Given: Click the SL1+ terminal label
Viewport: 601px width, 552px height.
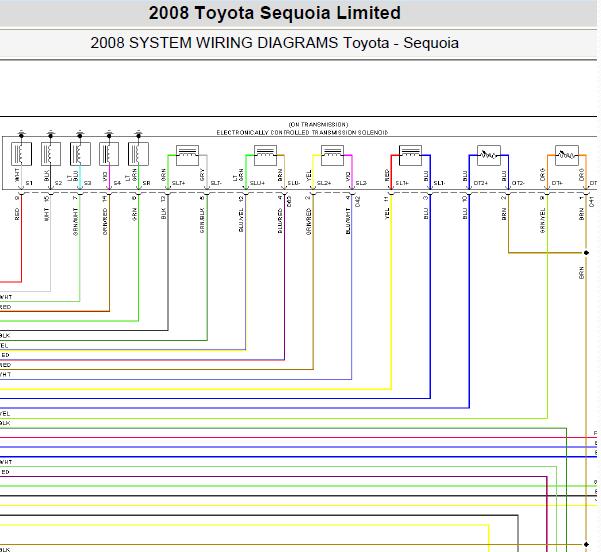Looking at the screenshot, I should click(x=402, y=183).
